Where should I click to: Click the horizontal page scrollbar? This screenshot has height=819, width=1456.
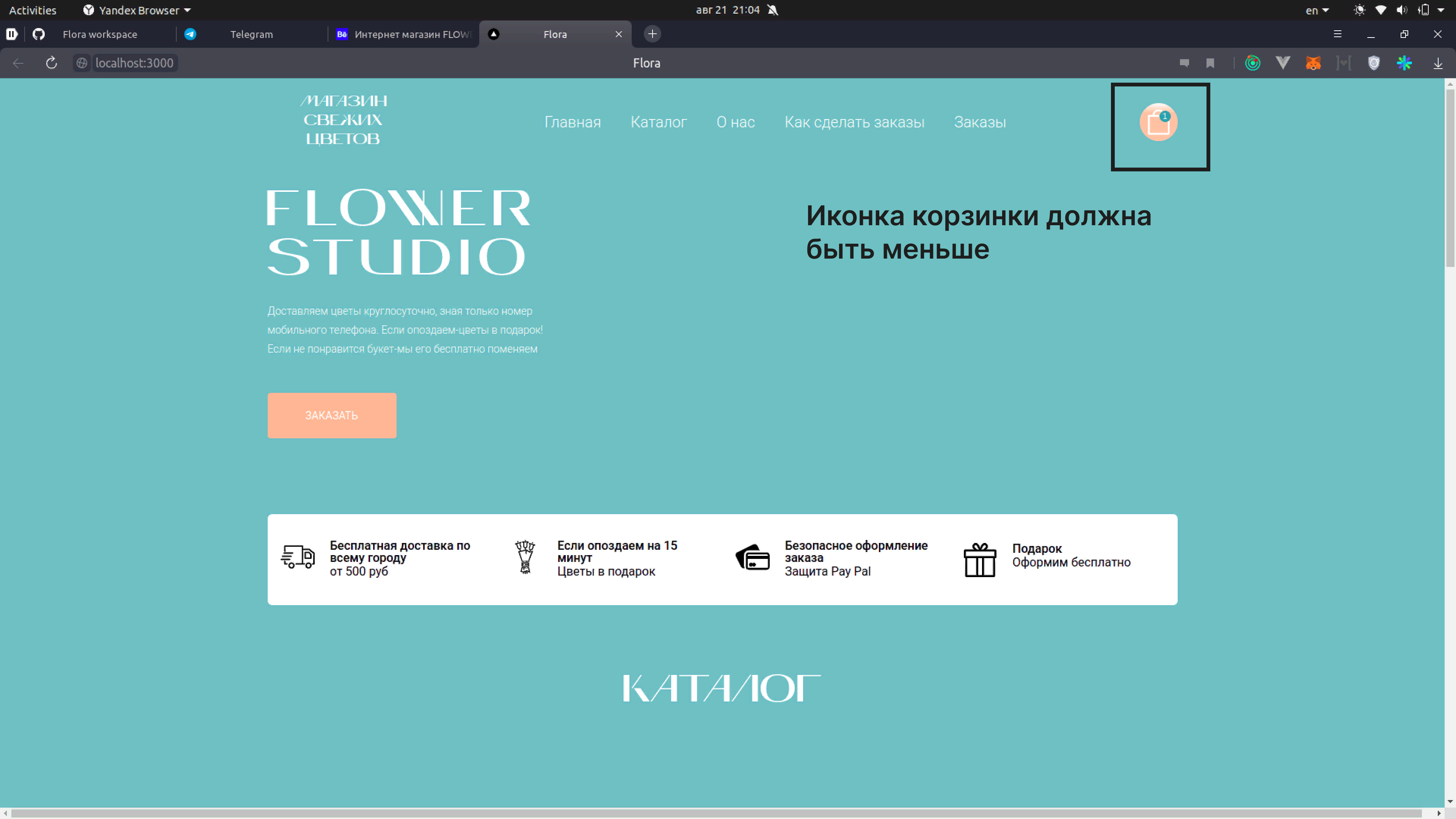tap(716, 813)
